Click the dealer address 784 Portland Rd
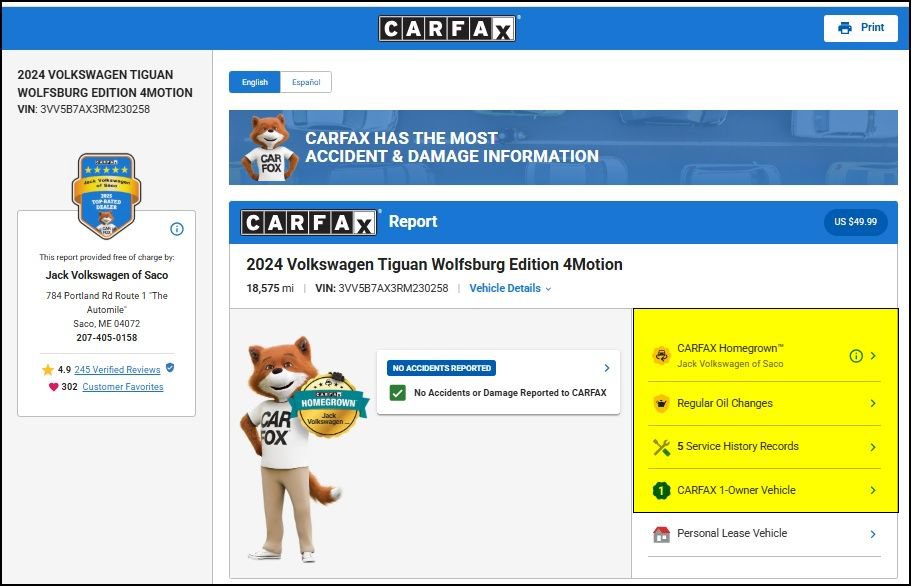911x586 pixels. click(106, 303)
